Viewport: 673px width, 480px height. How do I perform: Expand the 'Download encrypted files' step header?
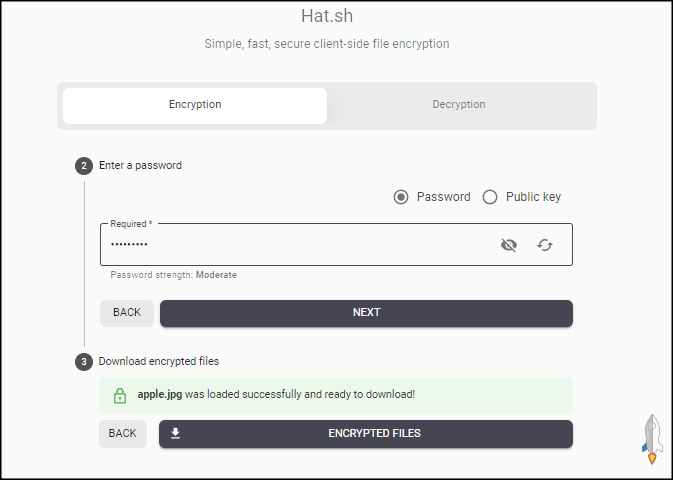pyautogui.click(x=158, y=361)
